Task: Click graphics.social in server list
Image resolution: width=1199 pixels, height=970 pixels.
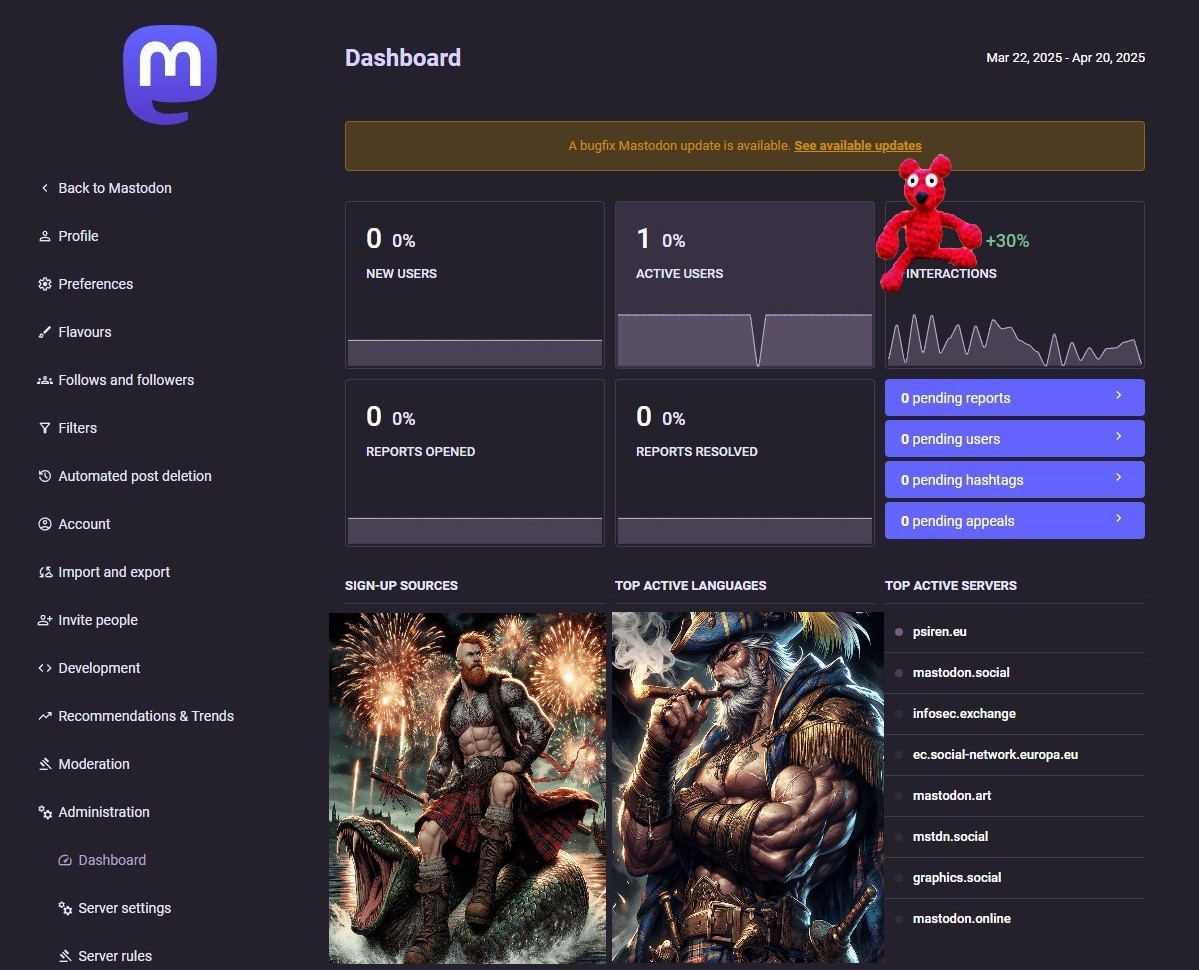Action: pyautogui.click(x=957, y=878)
